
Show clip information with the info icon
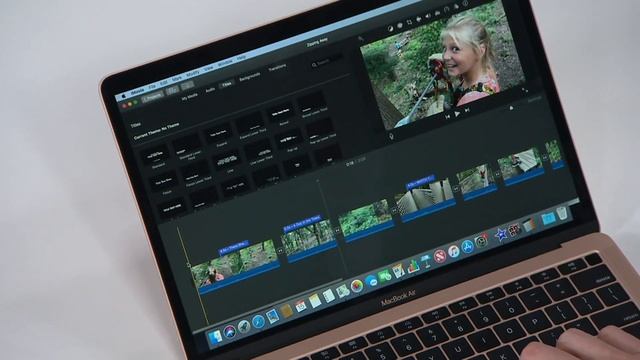tap(466, 4)
